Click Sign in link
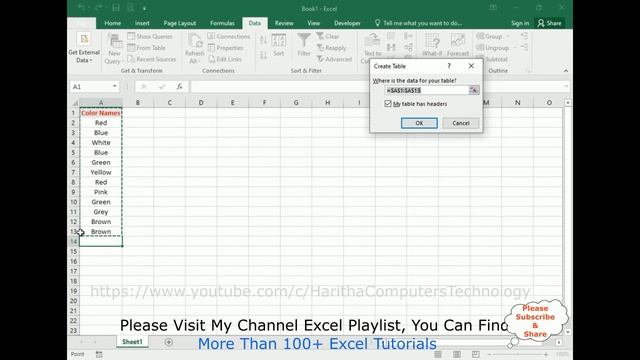The width and height of the screenshot is (640, 360). click(520, 23)
